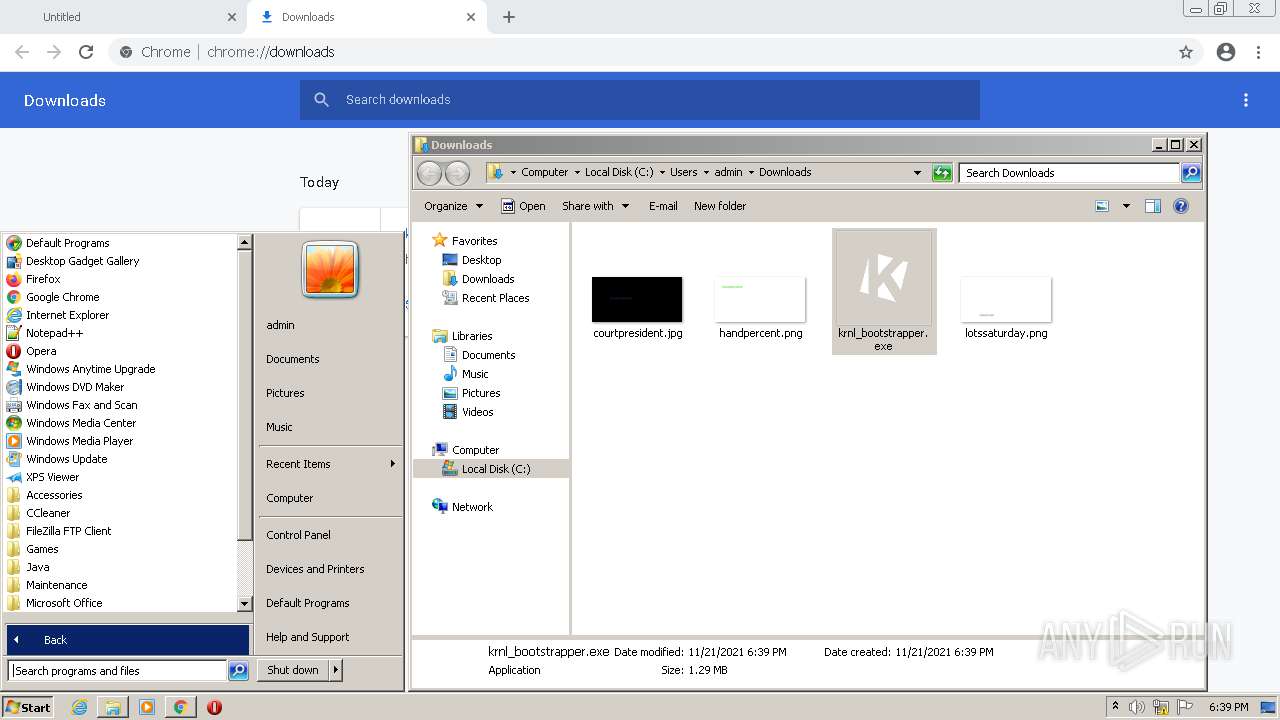Open the Change your view dropdown arrow
The width and height of the screenshot is (1280, 720).
tap(1126, 206)
